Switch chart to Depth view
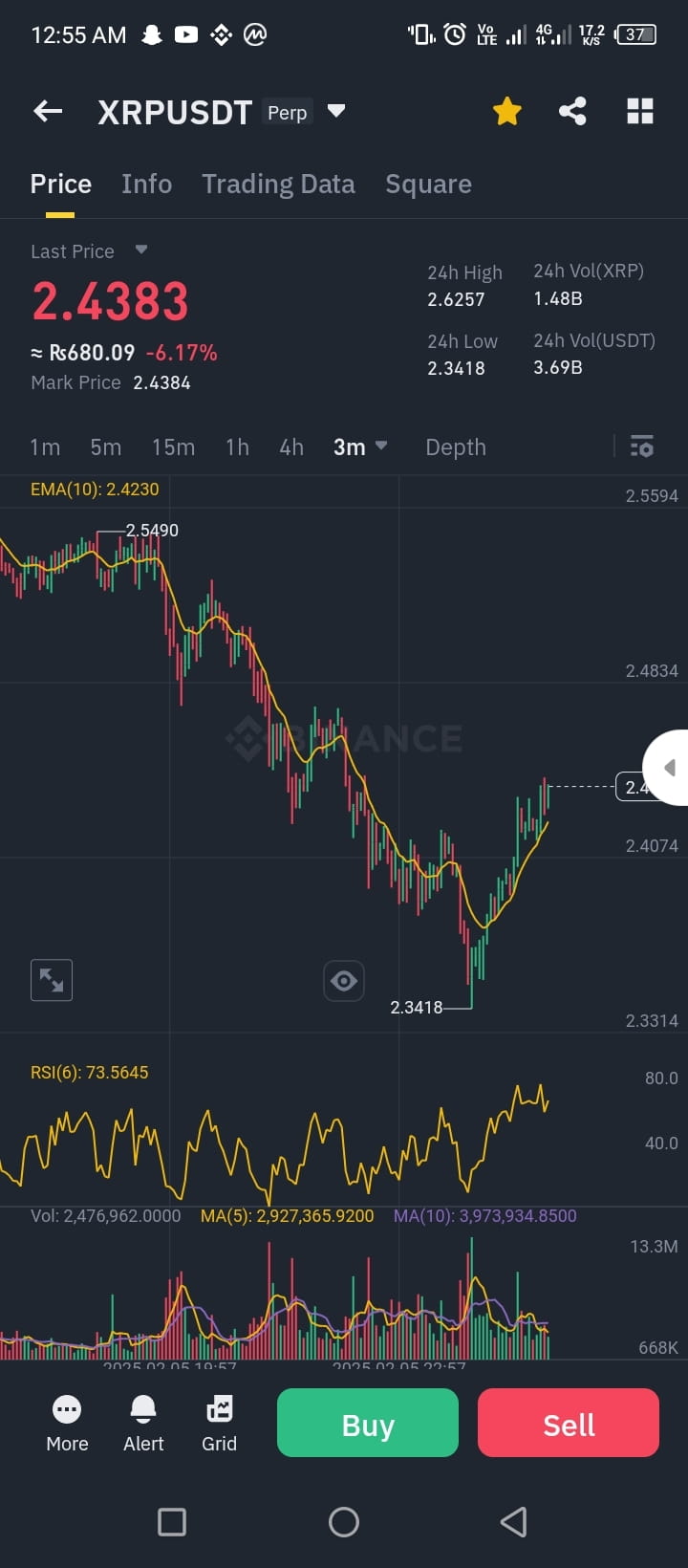 click(456, 447)
